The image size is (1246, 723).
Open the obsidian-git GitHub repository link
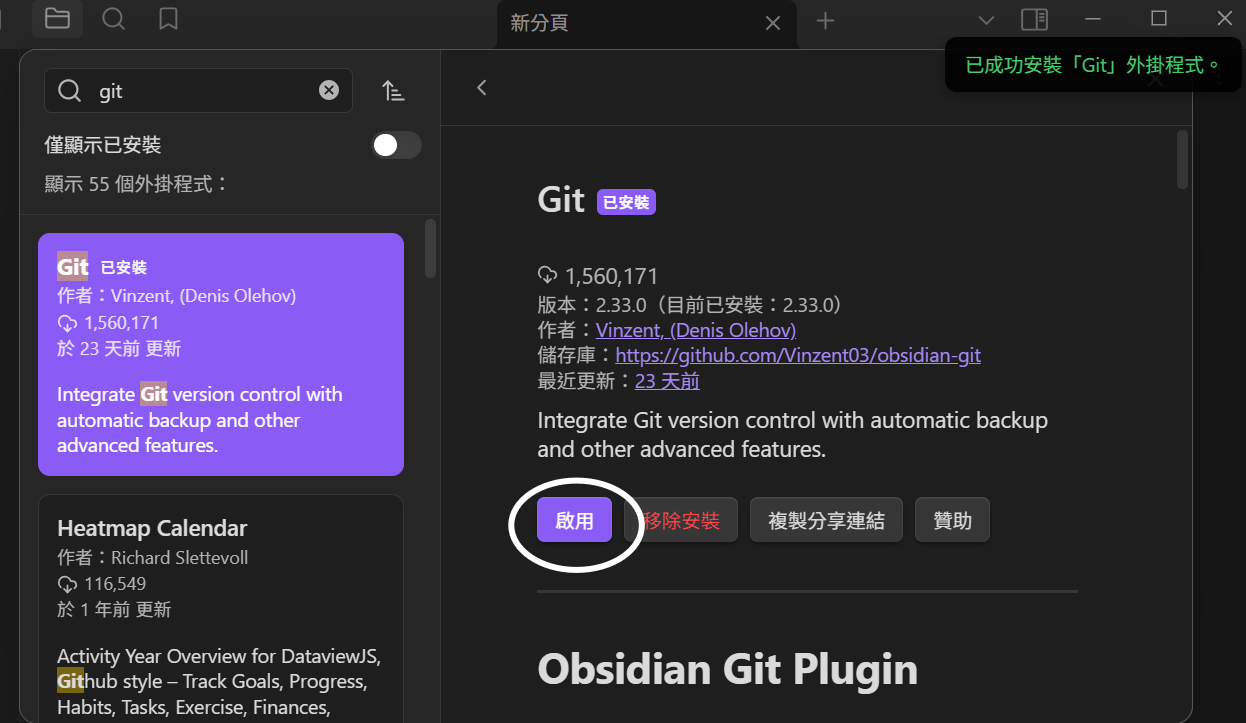click(798, 355)
